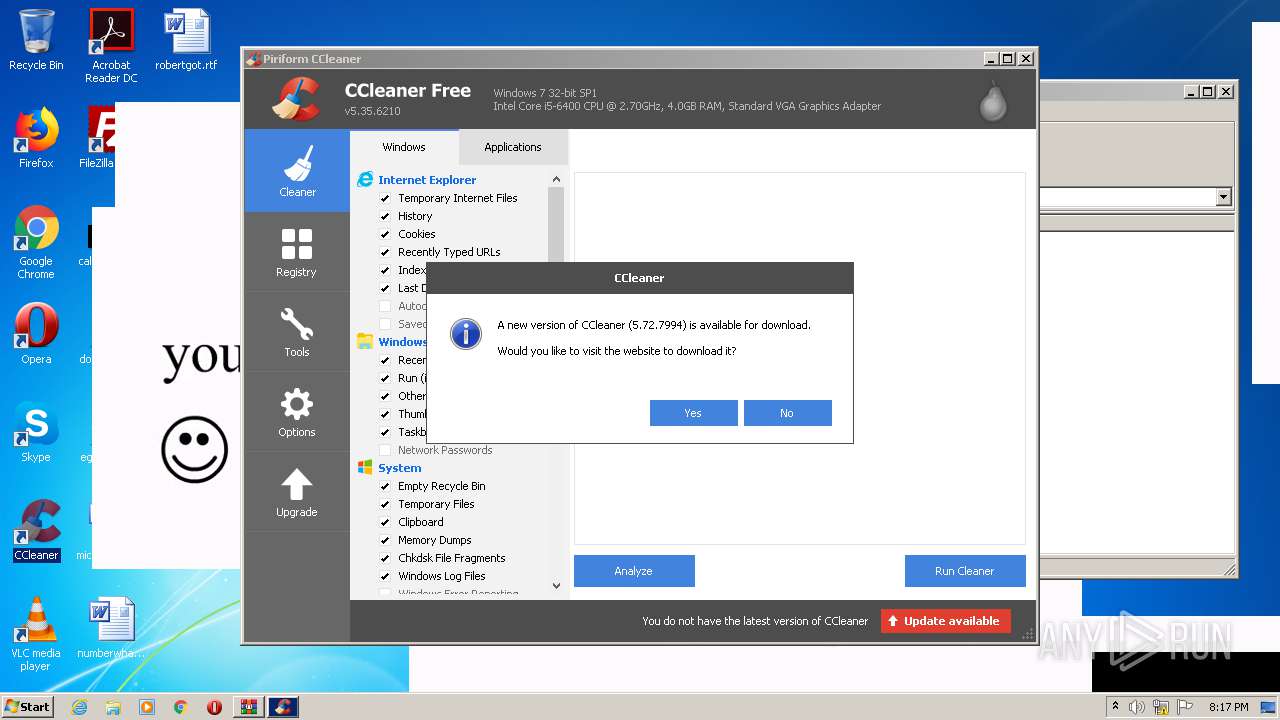Select the Google Chrome desktop shortcut

[x=36, y=242]
